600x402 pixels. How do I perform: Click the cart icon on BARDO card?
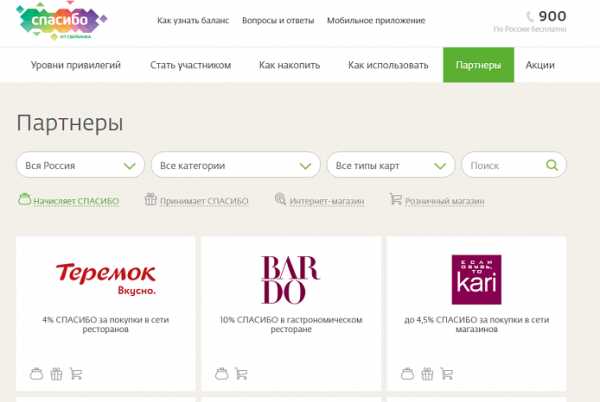tap(241, 374)
